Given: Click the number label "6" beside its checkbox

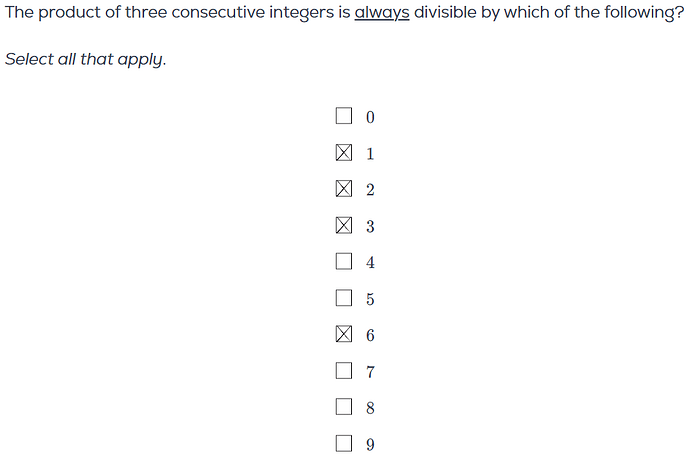Looking at the screenshot, I should point(370,336).
